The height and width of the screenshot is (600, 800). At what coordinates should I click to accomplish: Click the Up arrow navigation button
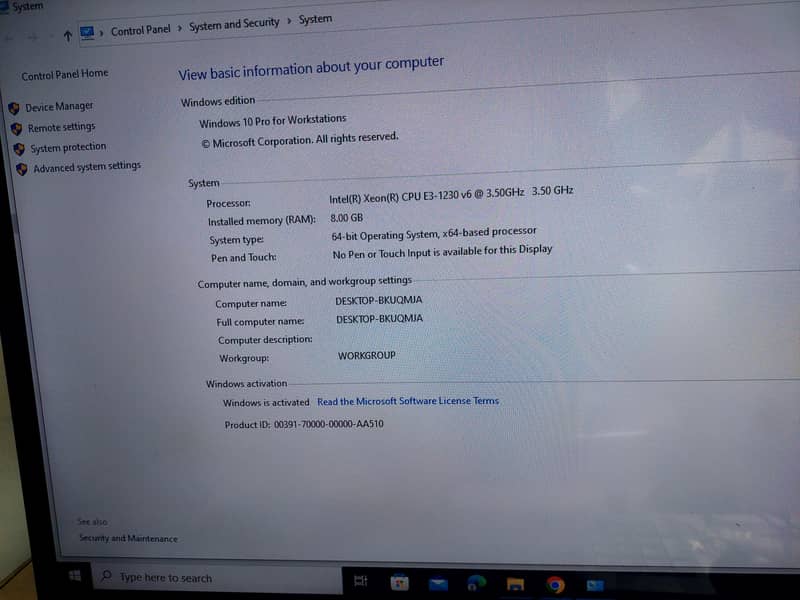tap(67, 36)
